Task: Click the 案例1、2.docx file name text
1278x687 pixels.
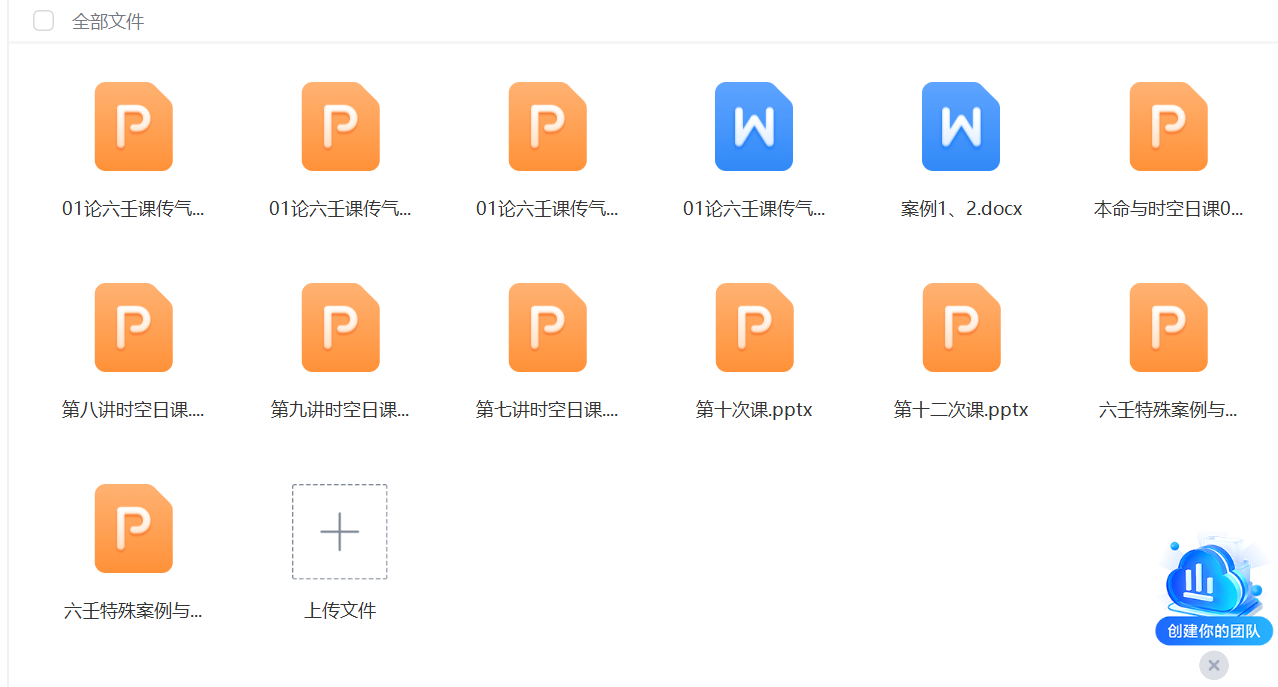Action: pos(960,210)
